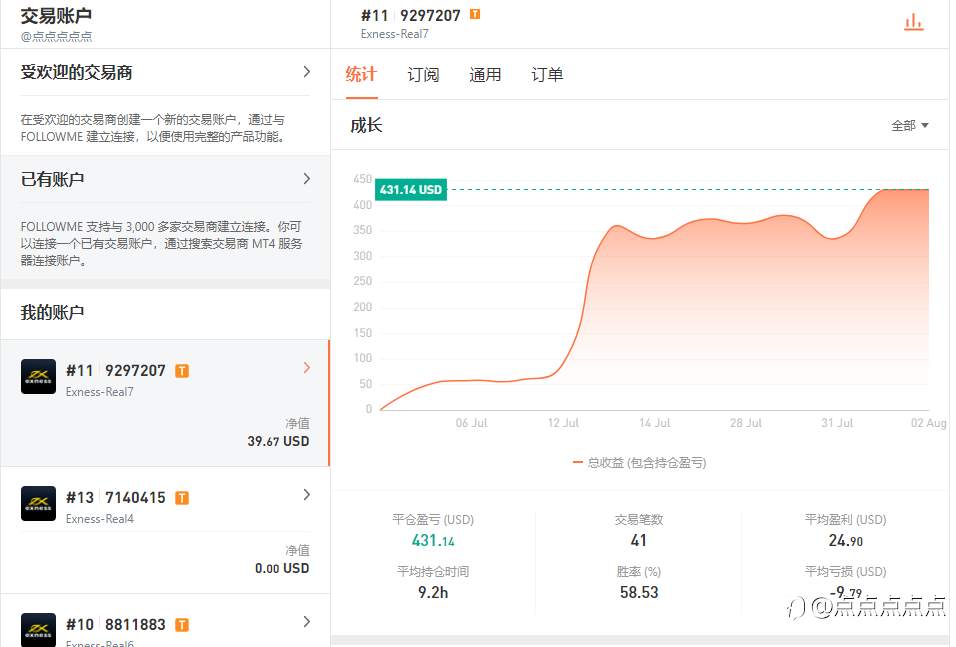Toggle the 总收益 (包含持仓盈亏) legend item

pyautogui.click(x=639, y=463)
